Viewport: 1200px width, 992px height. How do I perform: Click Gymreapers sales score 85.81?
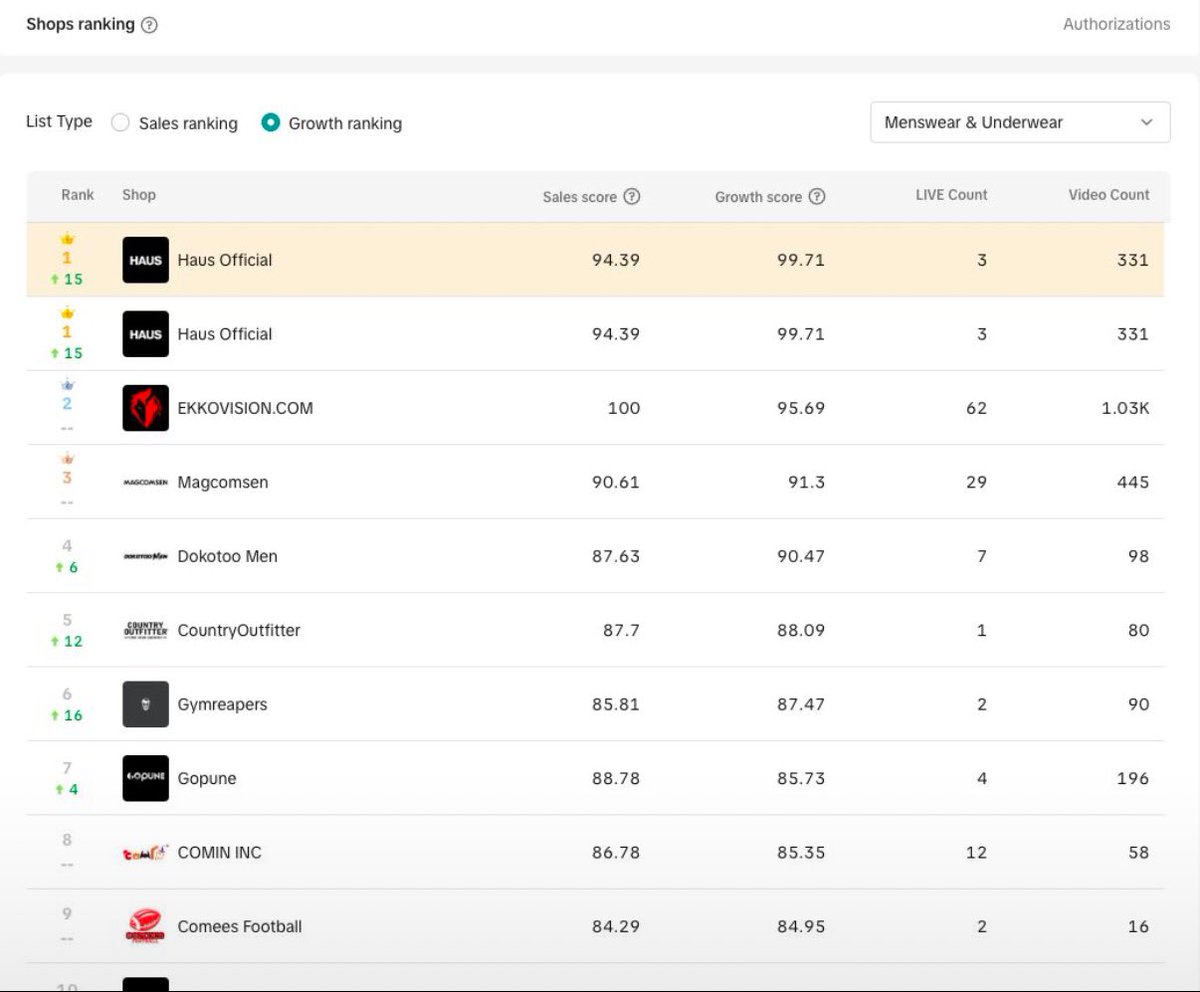point(616,704)
